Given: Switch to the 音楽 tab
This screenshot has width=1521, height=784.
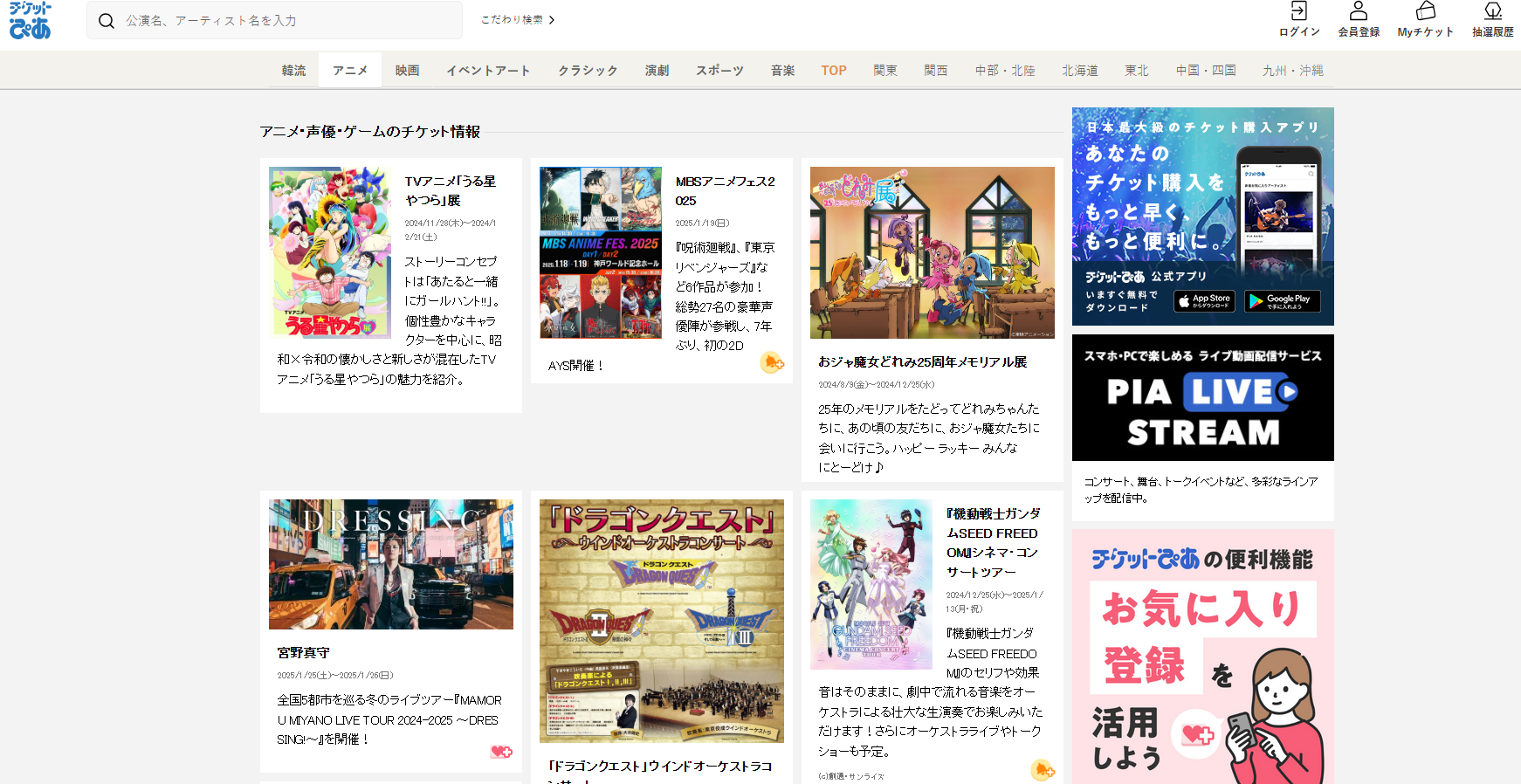Looking at the screenshot, I should coord(783,71).
